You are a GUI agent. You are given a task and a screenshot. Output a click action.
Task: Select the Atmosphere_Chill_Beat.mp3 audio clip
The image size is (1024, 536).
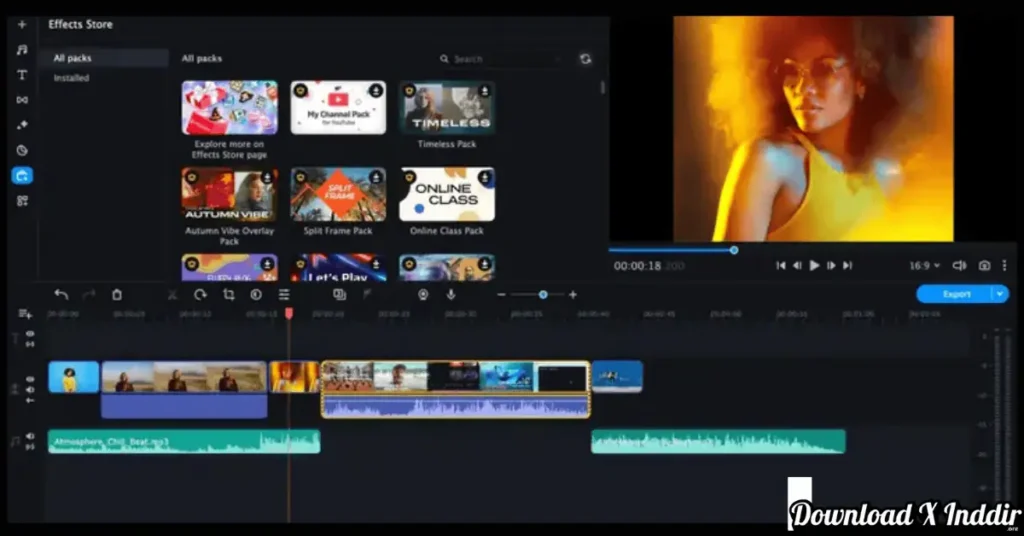click(184, 441)
